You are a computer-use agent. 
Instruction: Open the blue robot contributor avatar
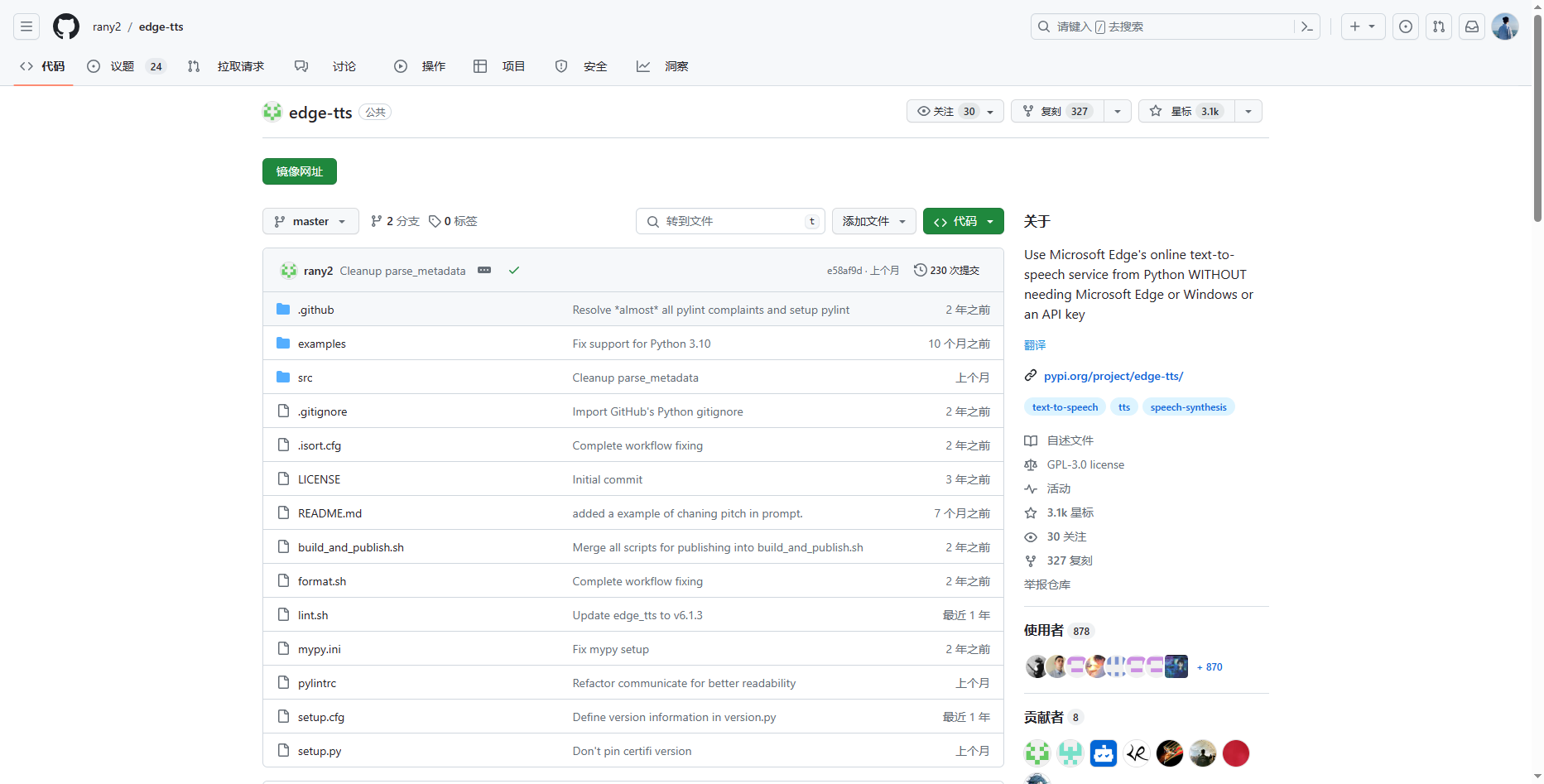point(1104,753)
